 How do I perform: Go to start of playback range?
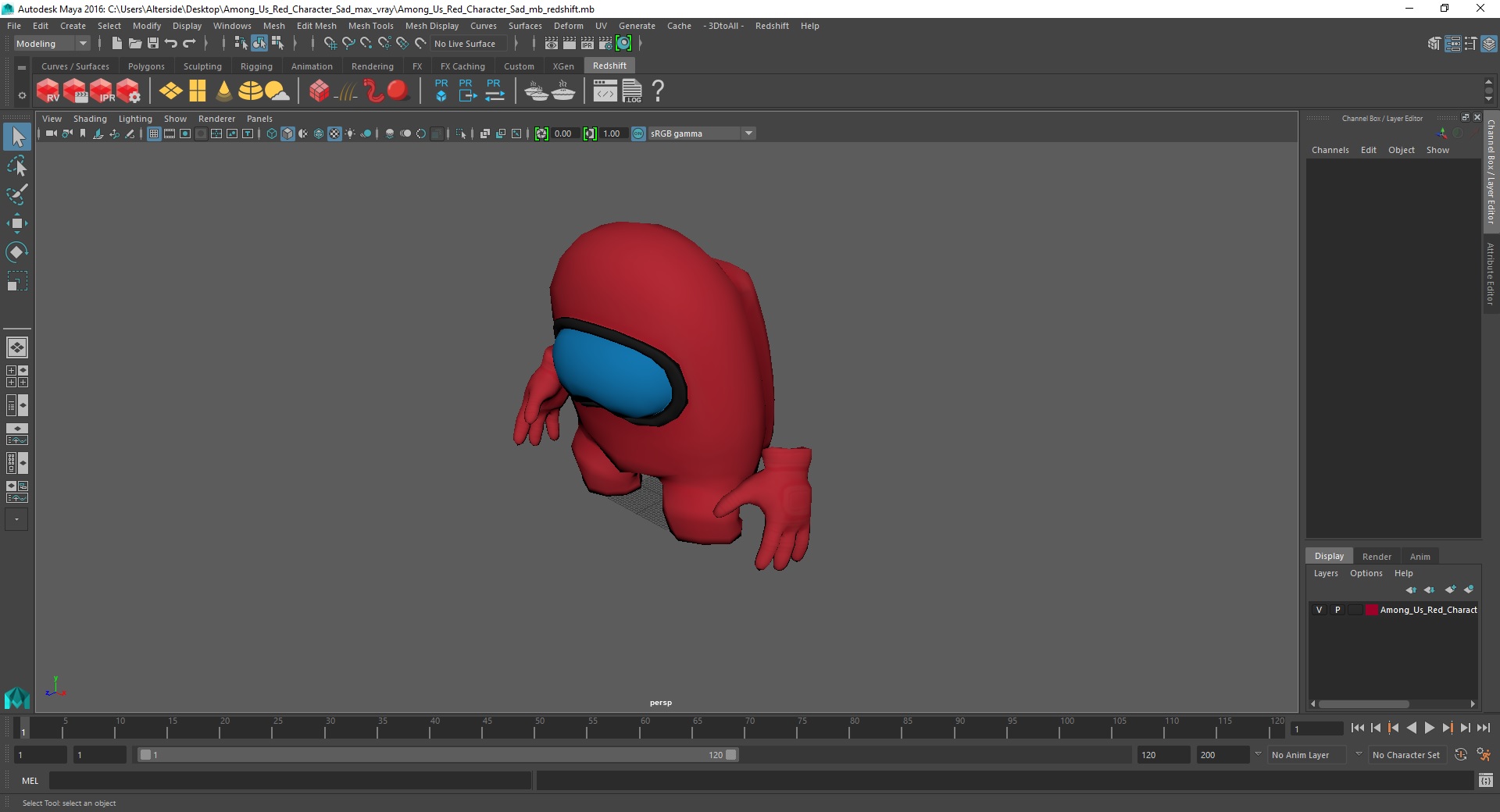click(x=1357, y=728)
